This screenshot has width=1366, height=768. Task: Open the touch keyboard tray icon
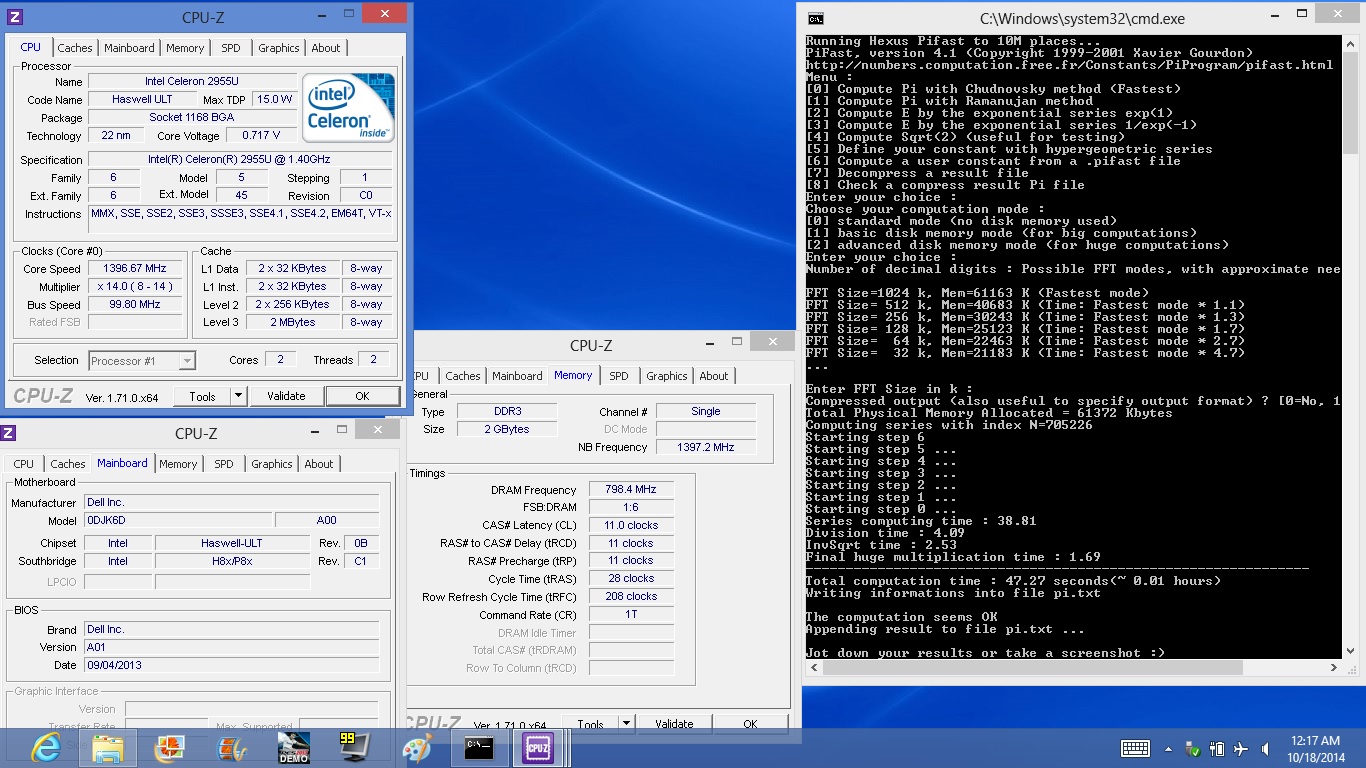pos(1135,748)
